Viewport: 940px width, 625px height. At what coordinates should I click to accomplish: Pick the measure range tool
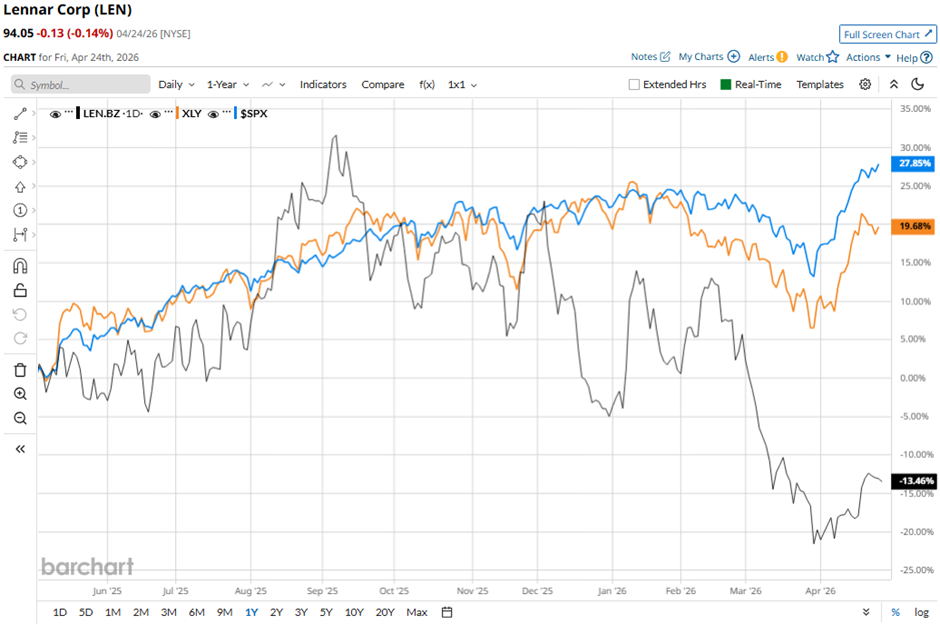[x=20, y=234]
